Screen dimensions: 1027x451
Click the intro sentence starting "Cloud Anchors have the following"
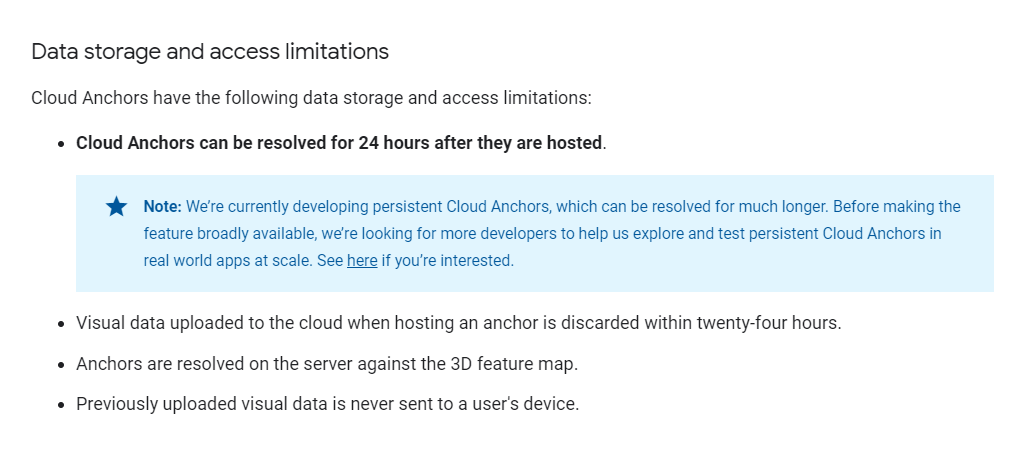(311, 98)
